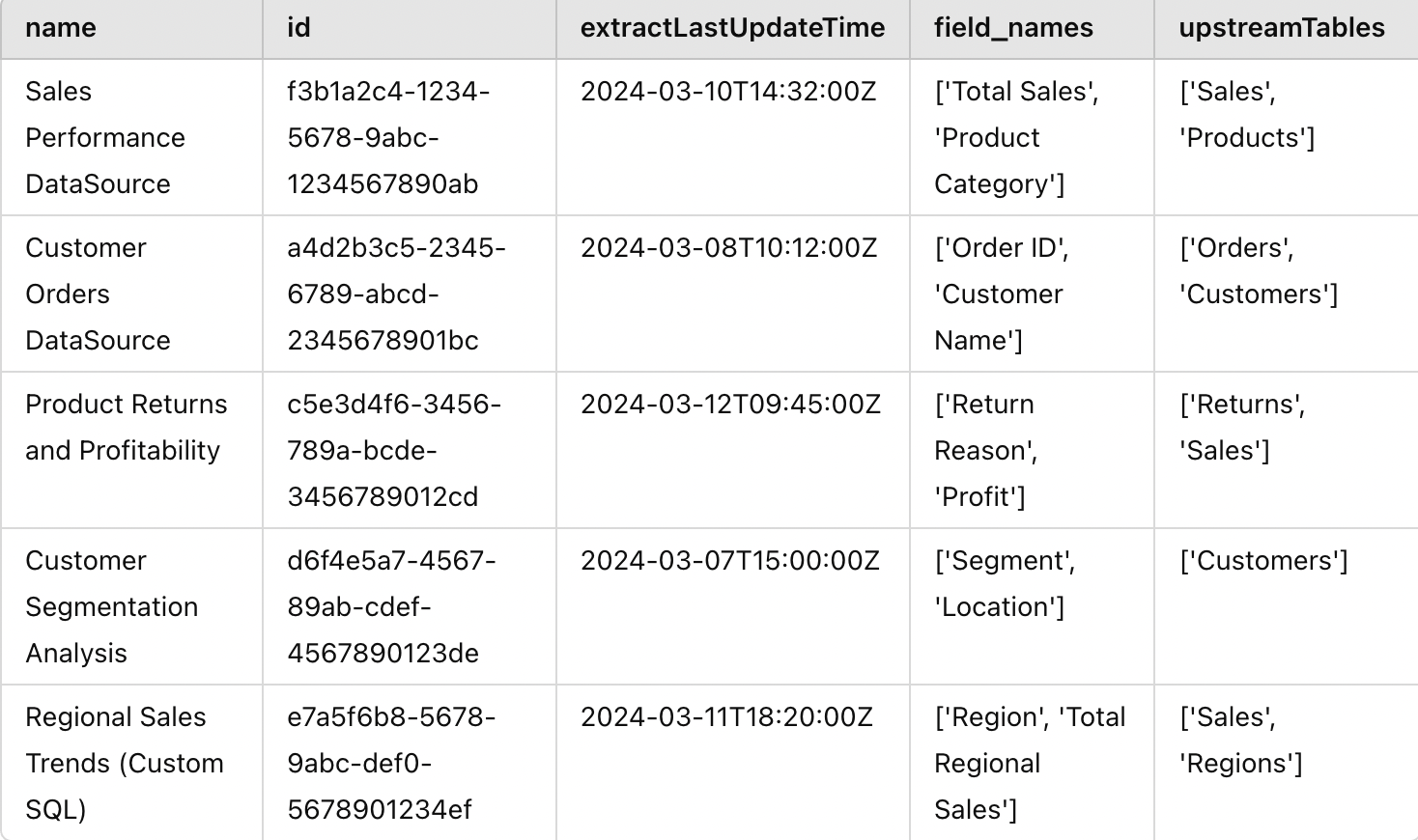1418x840 pixels.
Task: Click the Product Returns and Profitability cell
Action: click(x=127, y=427)
